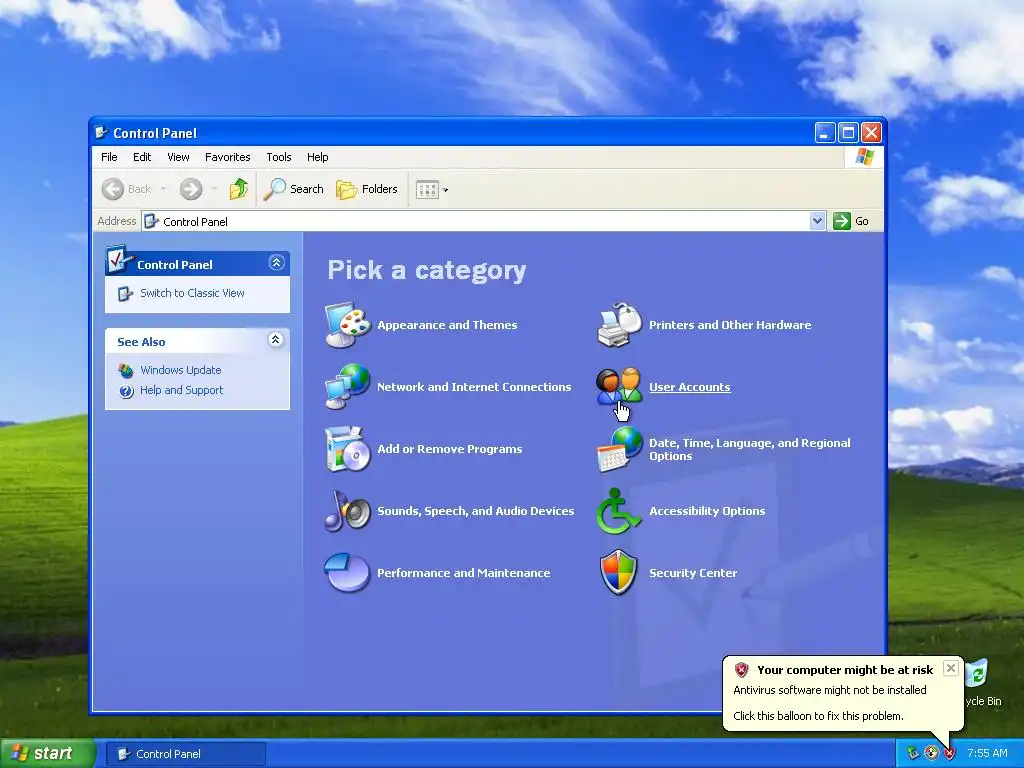This screenshot has width=1024, height=768.
Task: Click the shield icon in the risk balloon
Action: [741, 669]
